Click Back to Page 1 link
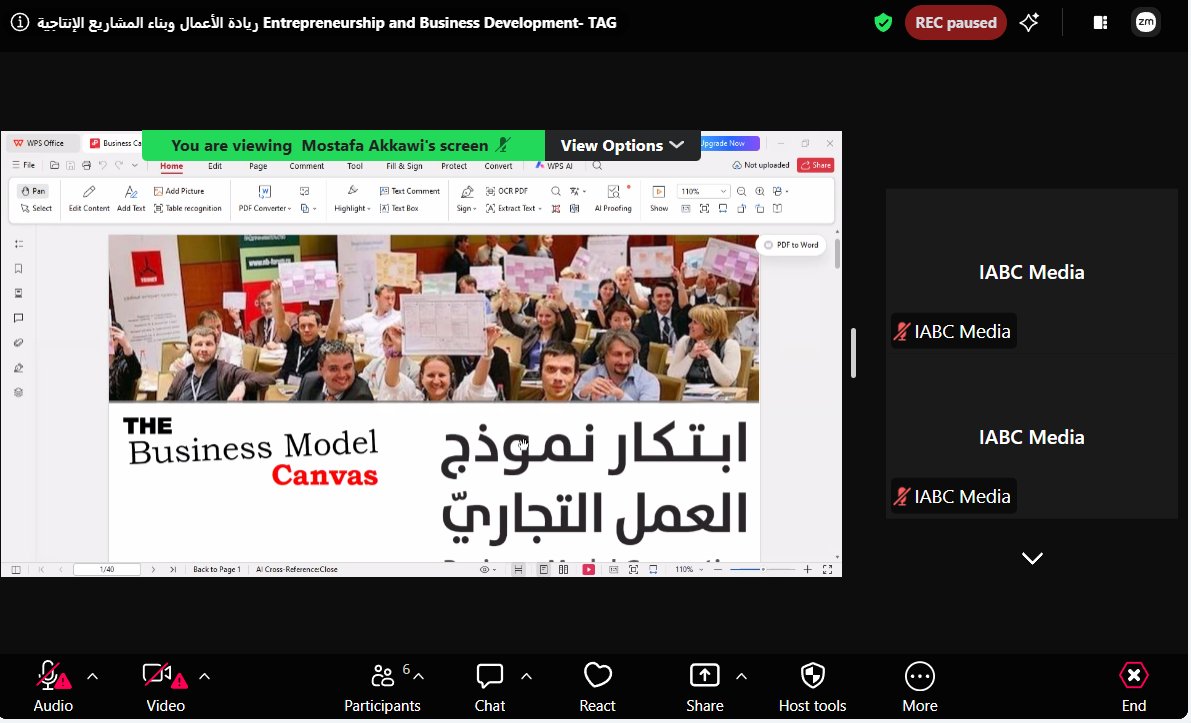This screenshot has width=1191, height=723. (x=216, y=569)
